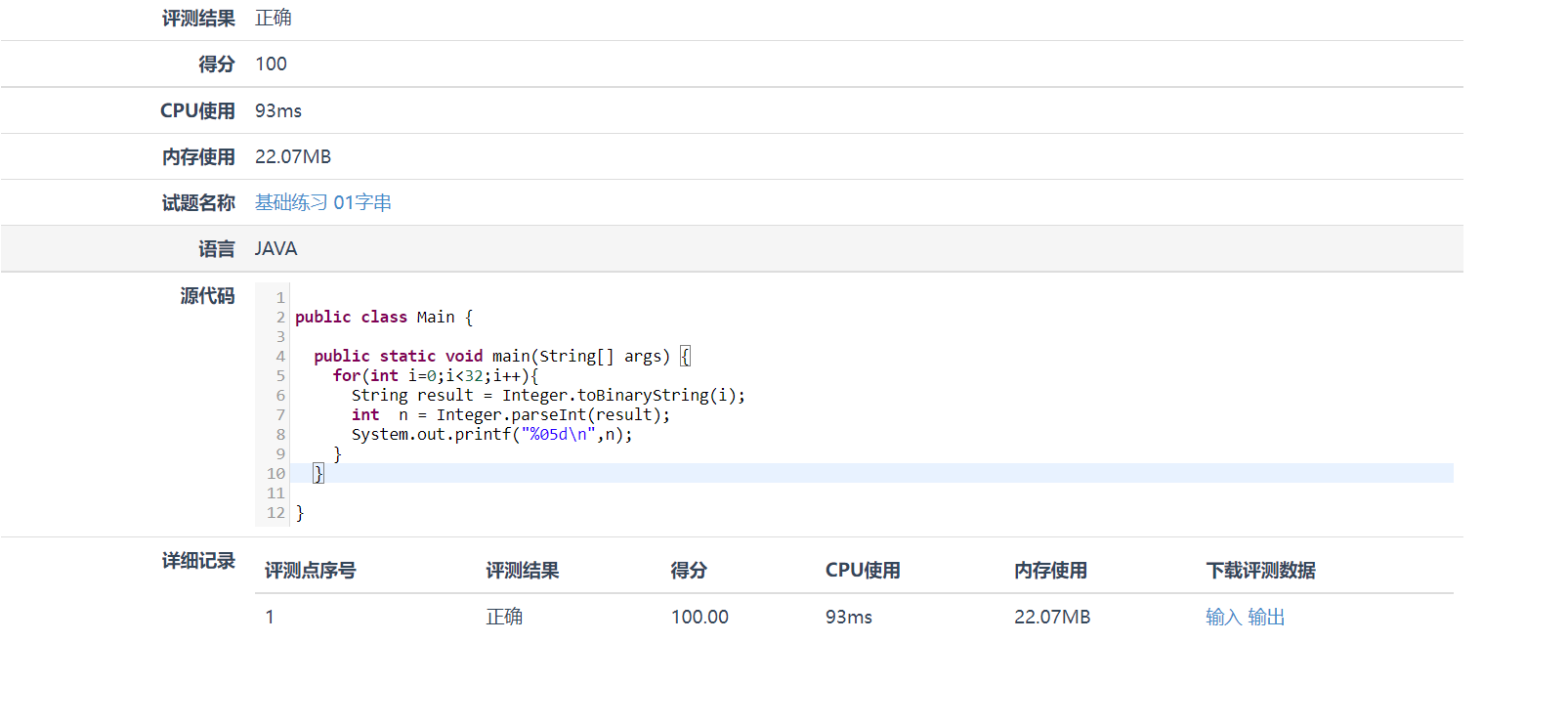1568x728 pixels.
Task: Click line number 10 in the code gutter
Action: (x=275, y=473)
